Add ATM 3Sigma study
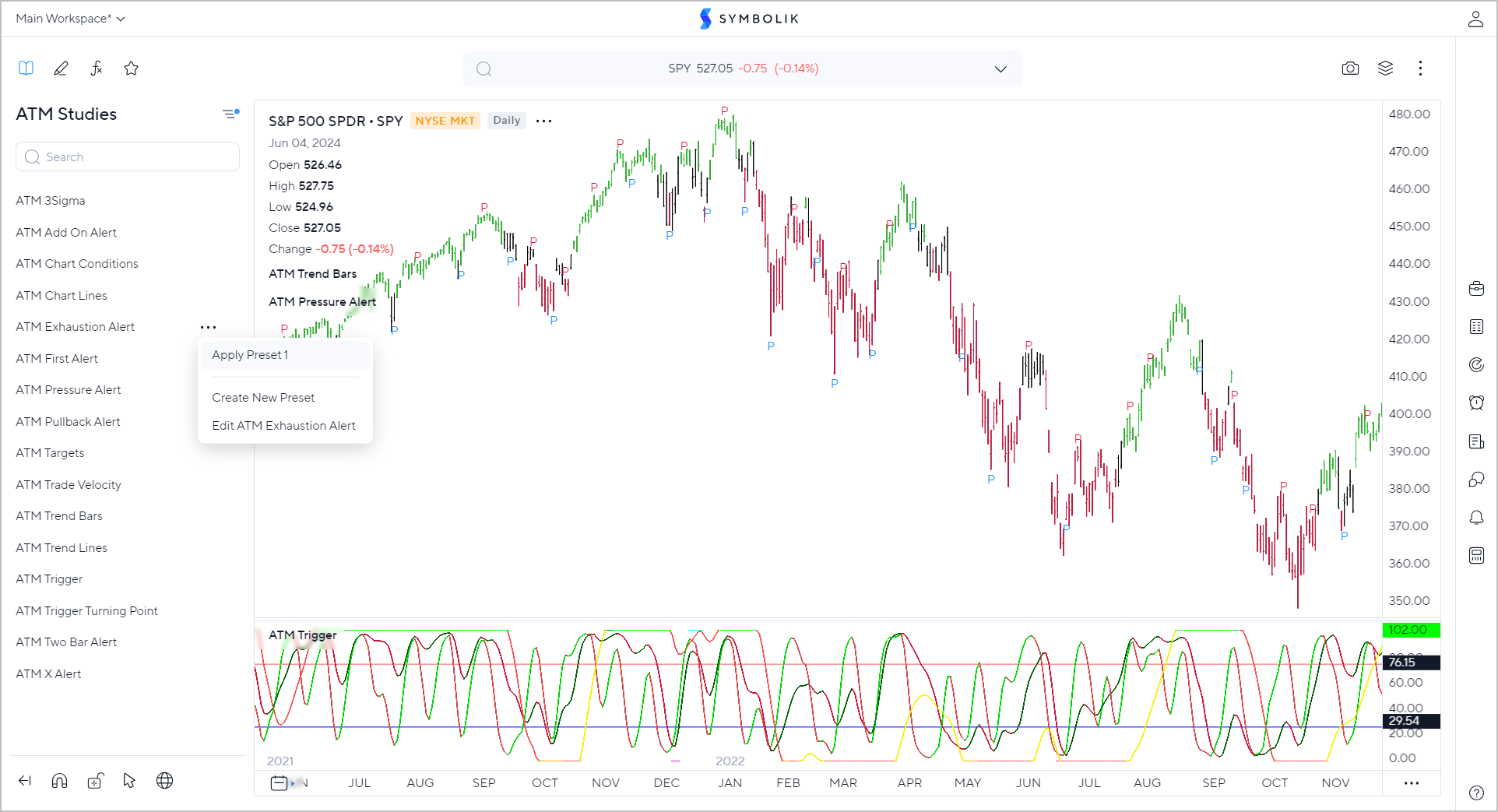The width and height of the screenshot is (1498, 812). coord(51,201)
